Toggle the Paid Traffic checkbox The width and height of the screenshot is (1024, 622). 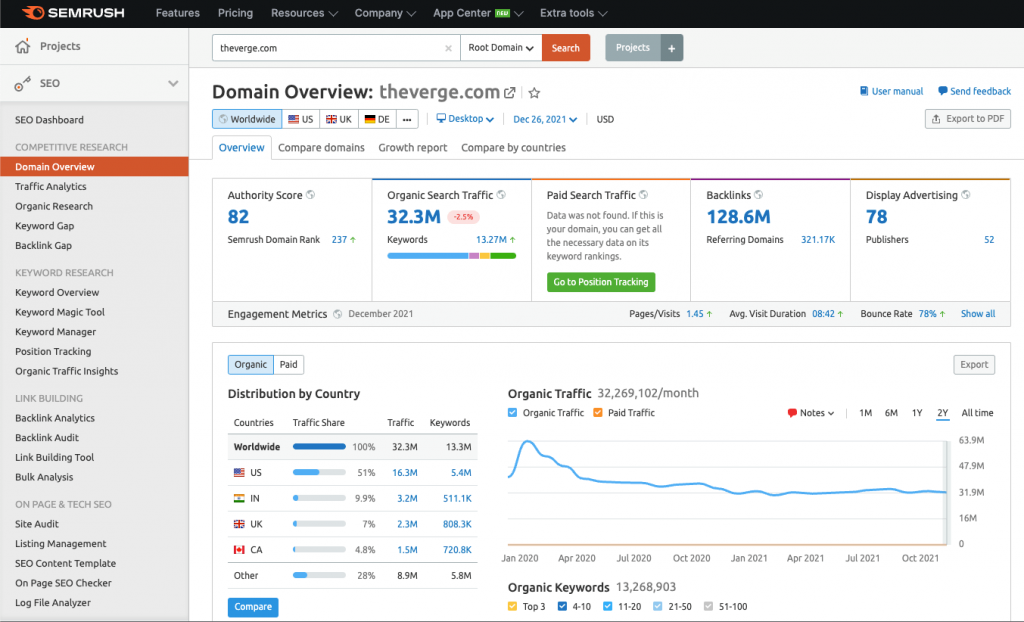click(598, 412)
